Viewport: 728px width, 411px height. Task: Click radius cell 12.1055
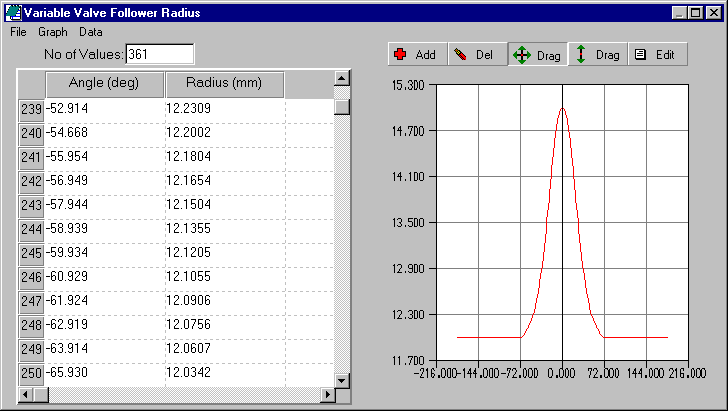click(x=225, y=278)
